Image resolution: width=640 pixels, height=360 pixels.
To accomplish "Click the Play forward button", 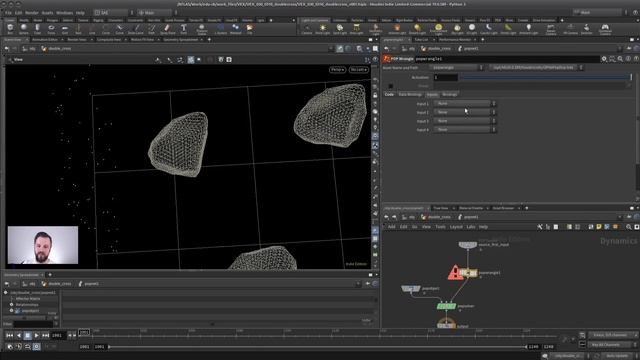I will pyautogui.click(x=36, y=335).
